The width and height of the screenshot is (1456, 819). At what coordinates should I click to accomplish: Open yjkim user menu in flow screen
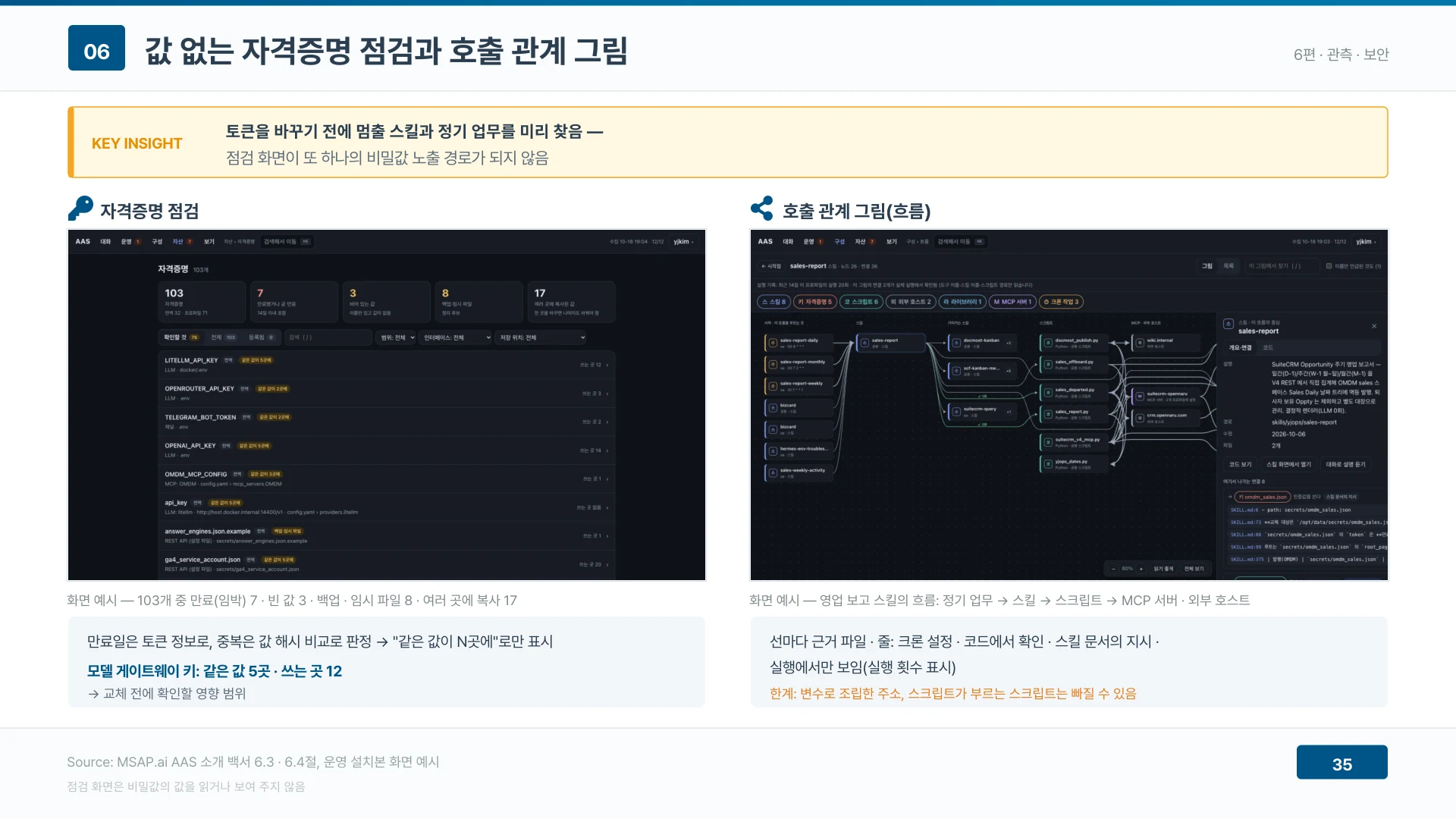[1366, 242]
